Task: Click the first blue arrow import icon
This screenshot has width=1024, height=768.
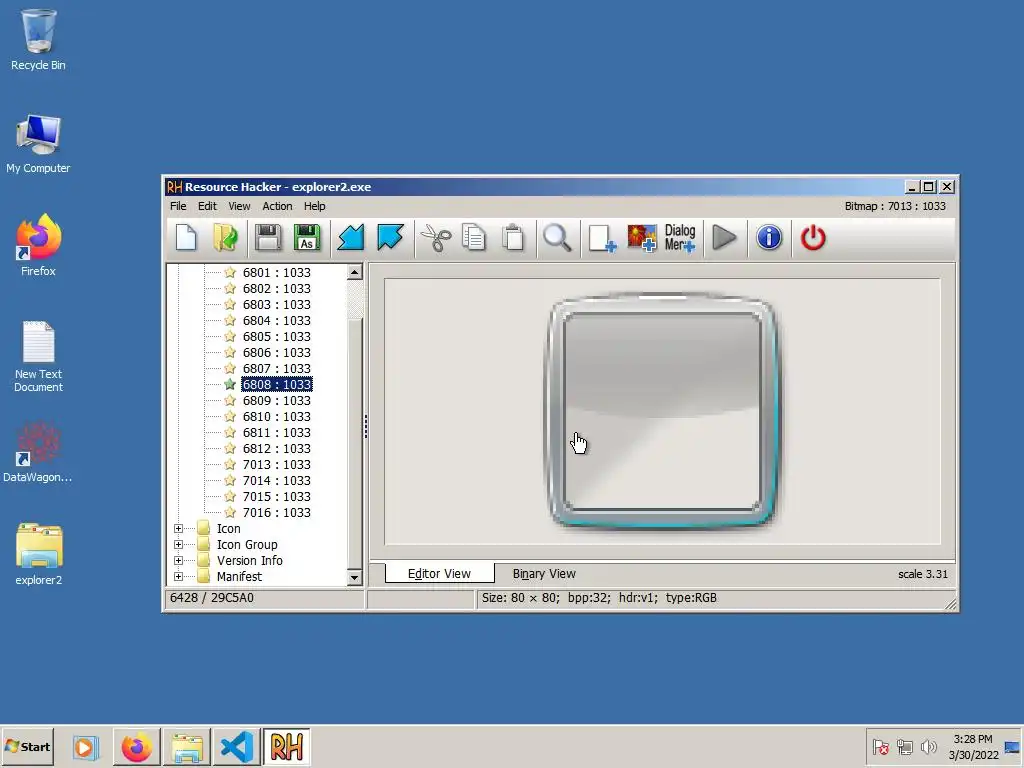Action: click(x=351, y=238)
